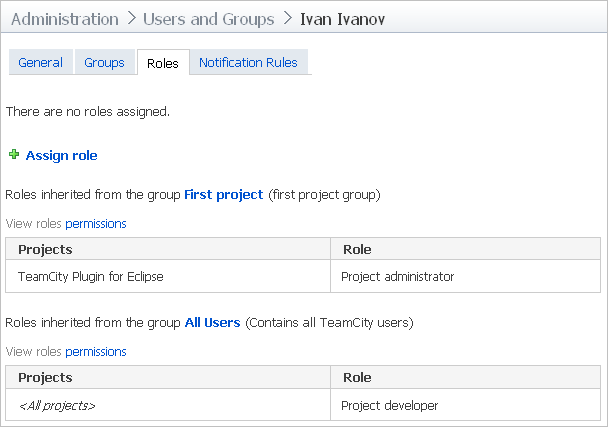Go to Administration breadcrumb
The height and width of the screenshot is (427, 608).
pyautogui.click(x=65, y=19)
